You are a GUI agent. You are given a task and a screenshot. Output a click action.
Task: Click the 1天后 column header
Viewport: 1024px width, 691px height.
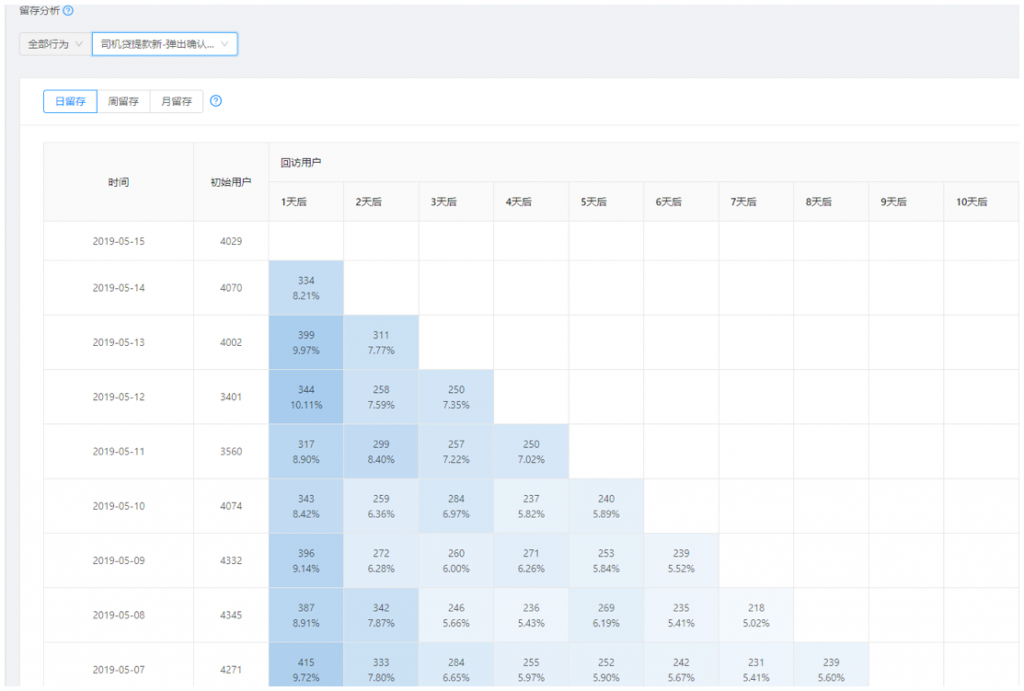point(294,201)
